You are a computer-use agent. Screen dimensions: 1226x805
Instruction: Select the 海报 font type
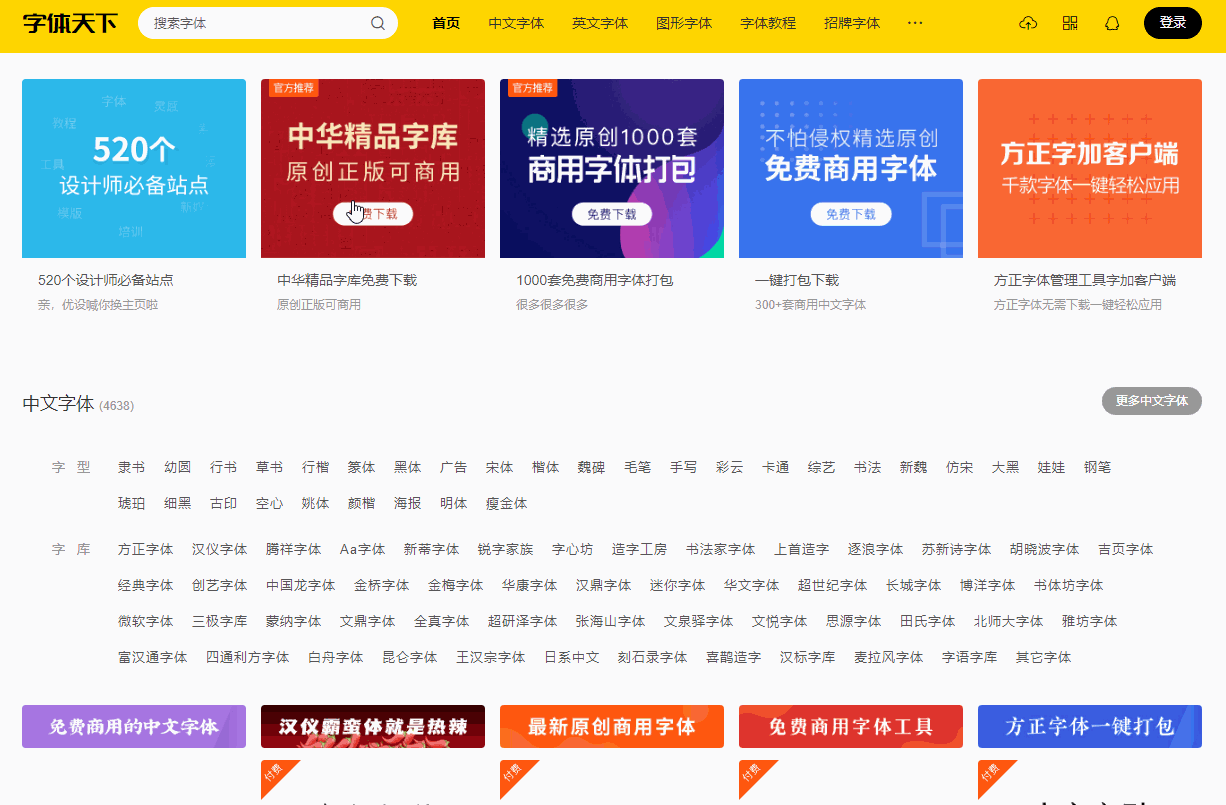pyautogui.click(x=407, y=503)
